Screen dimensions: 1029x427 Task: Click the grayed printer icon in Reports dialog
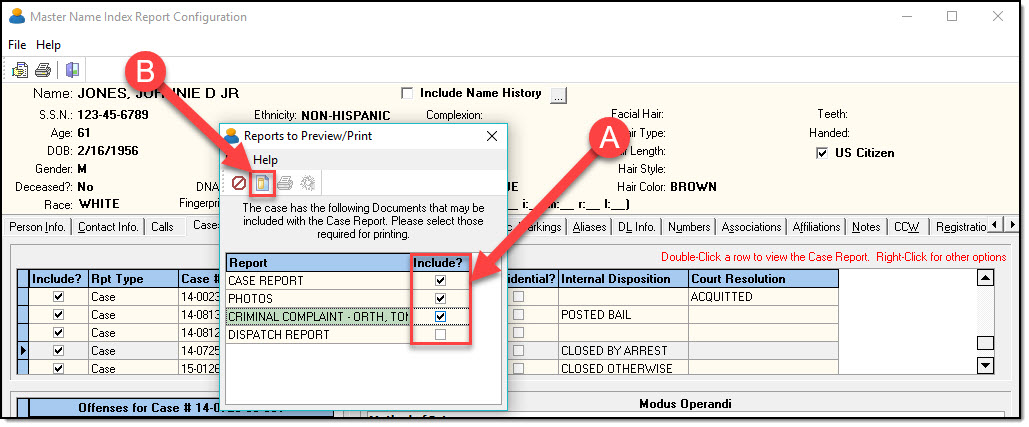pos(285,183)
